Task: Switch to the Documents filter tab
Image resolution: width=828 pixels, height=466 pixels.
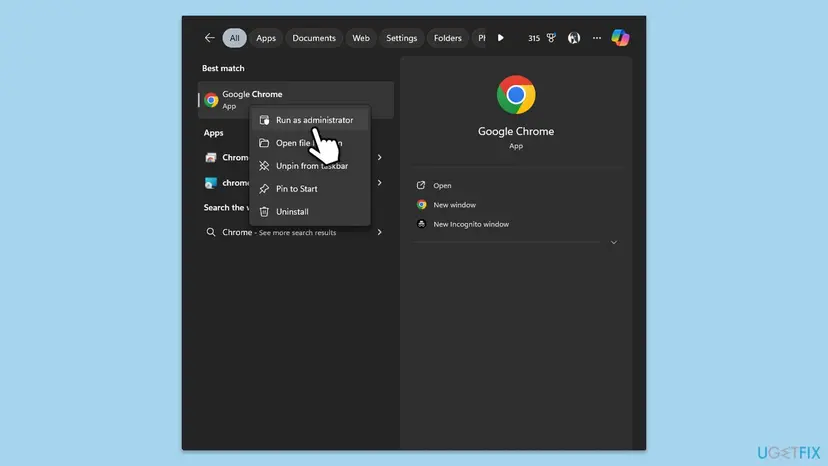Action: point(314,38)
